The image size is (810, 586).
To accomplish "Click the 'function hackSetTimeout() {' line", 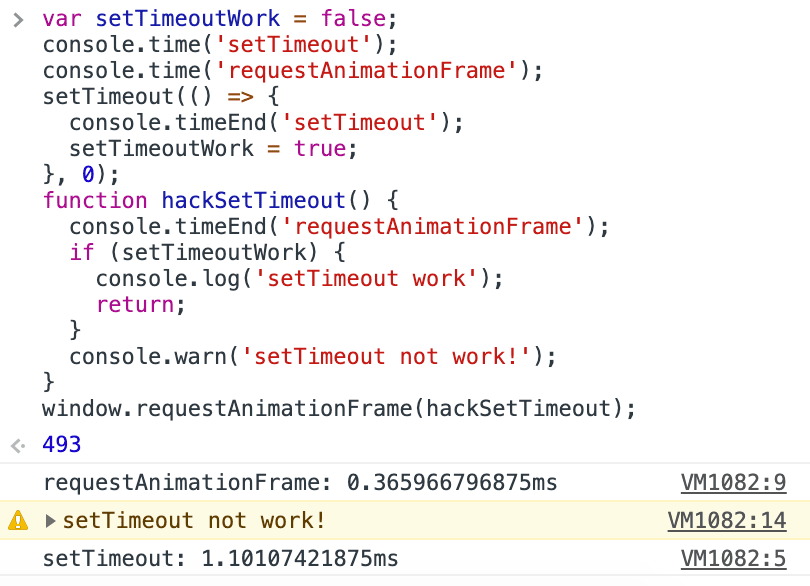I will pos(221,201).
